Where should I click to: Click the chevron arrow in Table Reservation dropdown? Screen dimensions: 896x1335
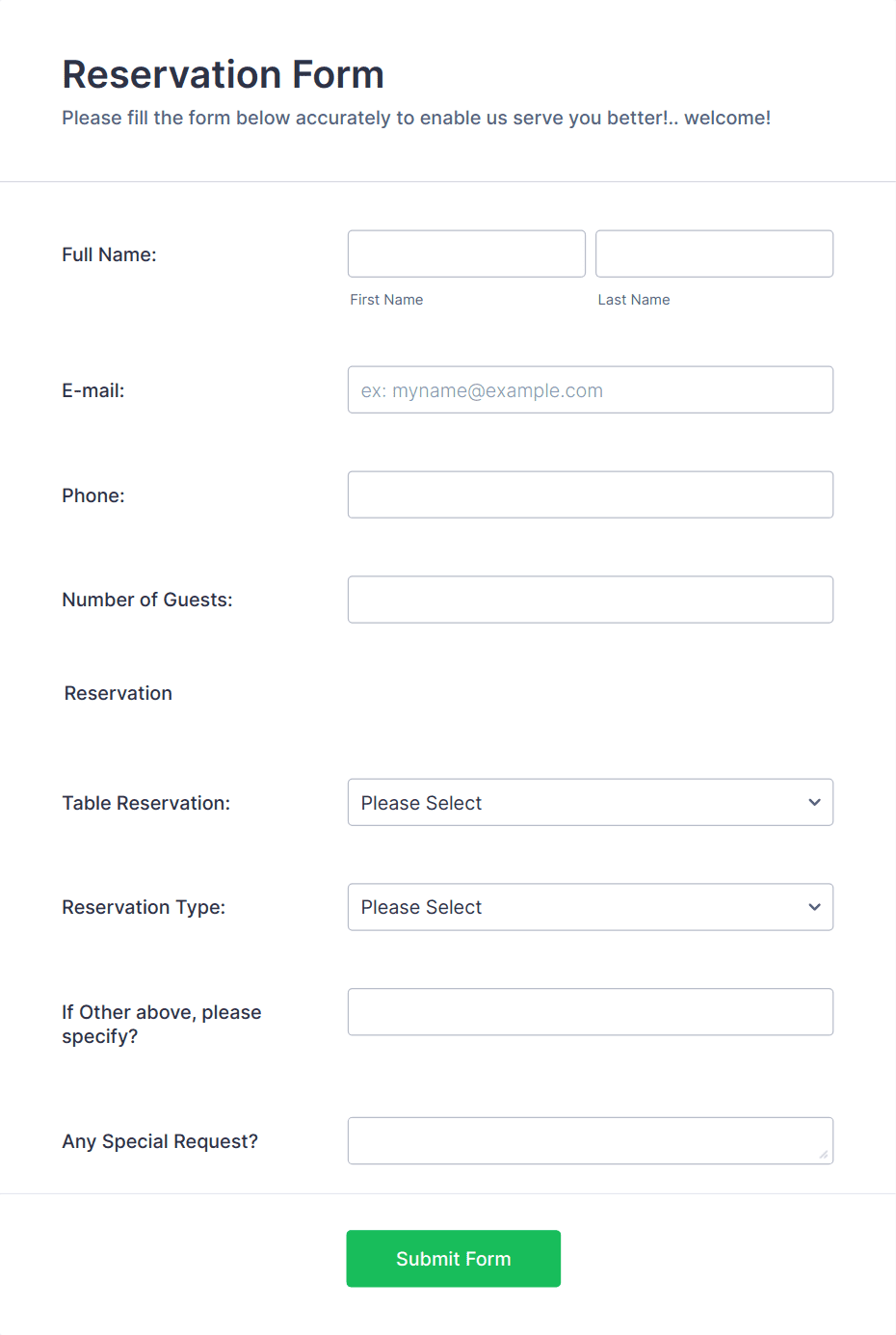click(x=814, y=802)
